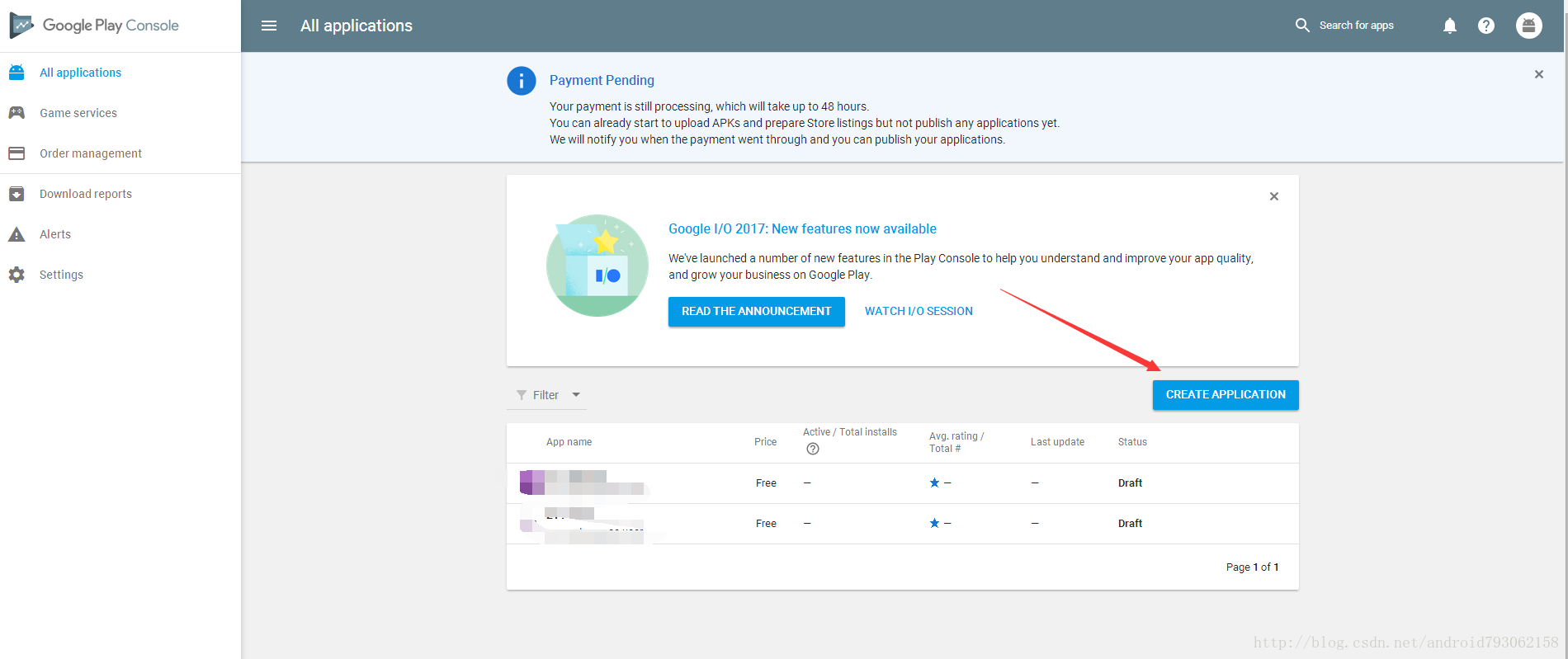
Task: Click the Alerts warning triangle icon
Action: pos(17,234)
